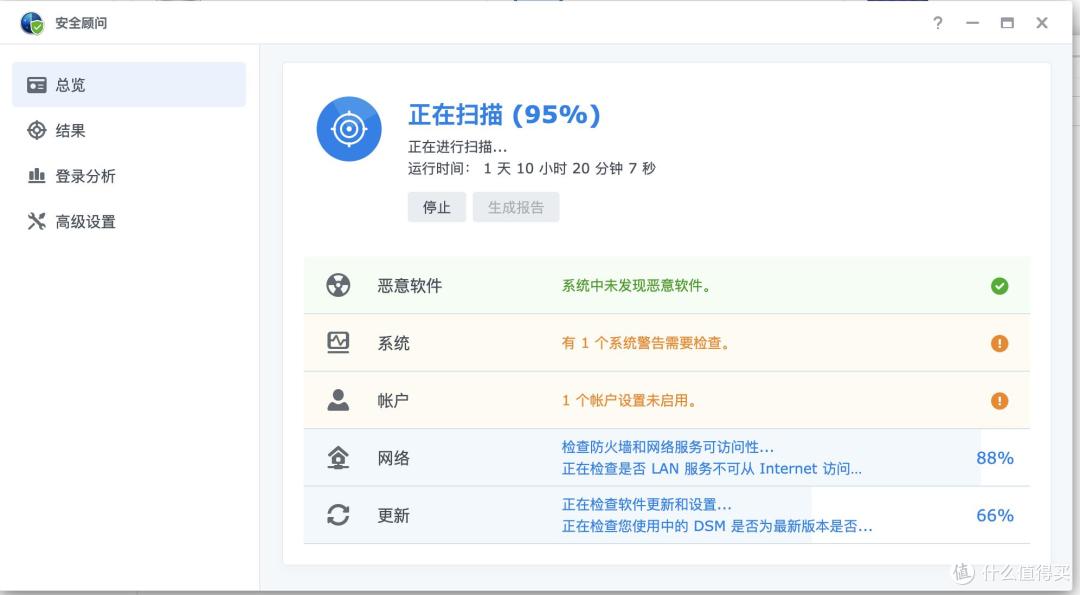Screen dimensions: 1080x595
Task: Click the 停止 button to stop scanning
Action: pyautogui.click(x=437, y=207)
